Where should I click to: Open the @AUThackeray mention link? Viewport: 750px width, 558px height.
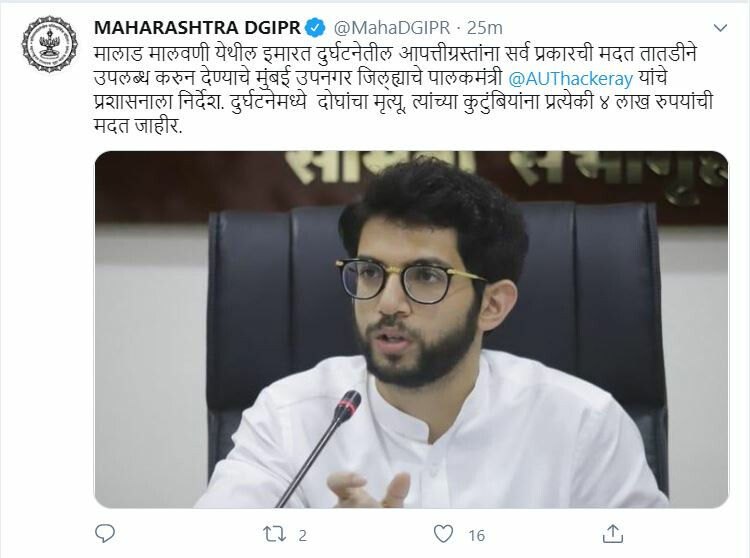coord(571,78)
